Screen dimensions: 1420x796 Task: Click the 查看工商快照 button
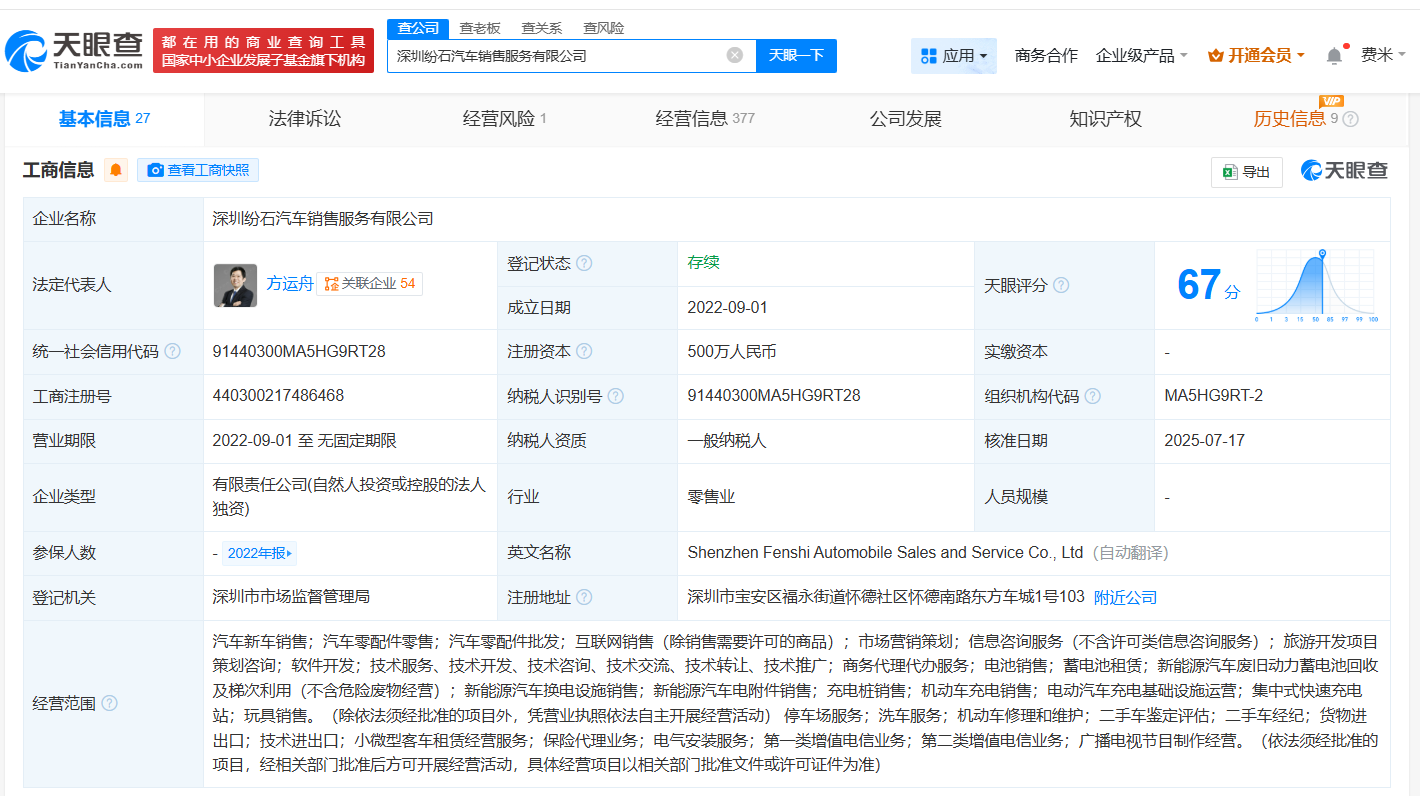[198, 170]
